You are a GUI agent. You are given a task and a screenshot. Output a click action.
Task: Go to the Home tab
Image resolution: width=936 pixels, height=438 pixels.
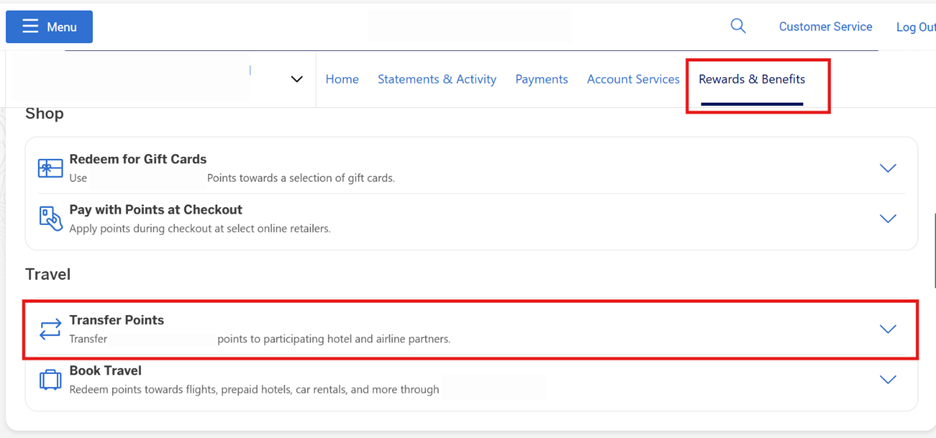pos(342,79)
